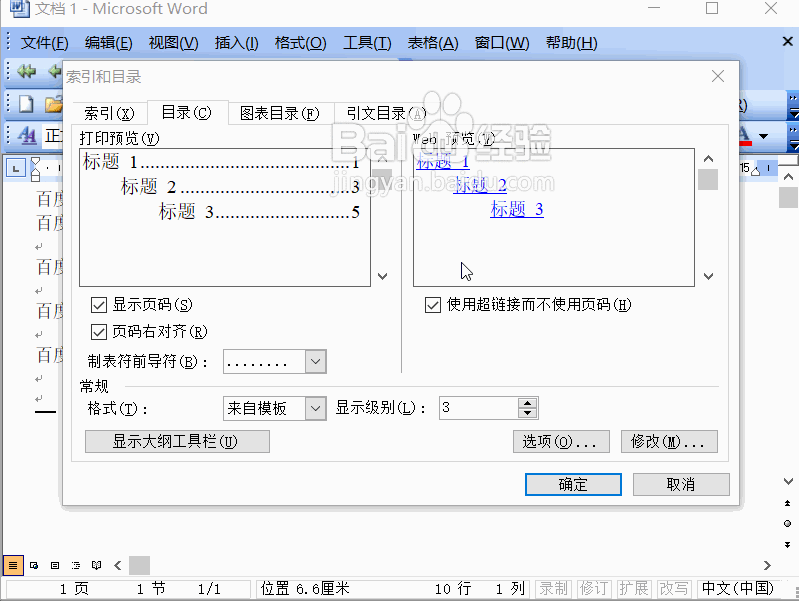
Task: Click the New blank document icon
Action: [x=26, y=104]
